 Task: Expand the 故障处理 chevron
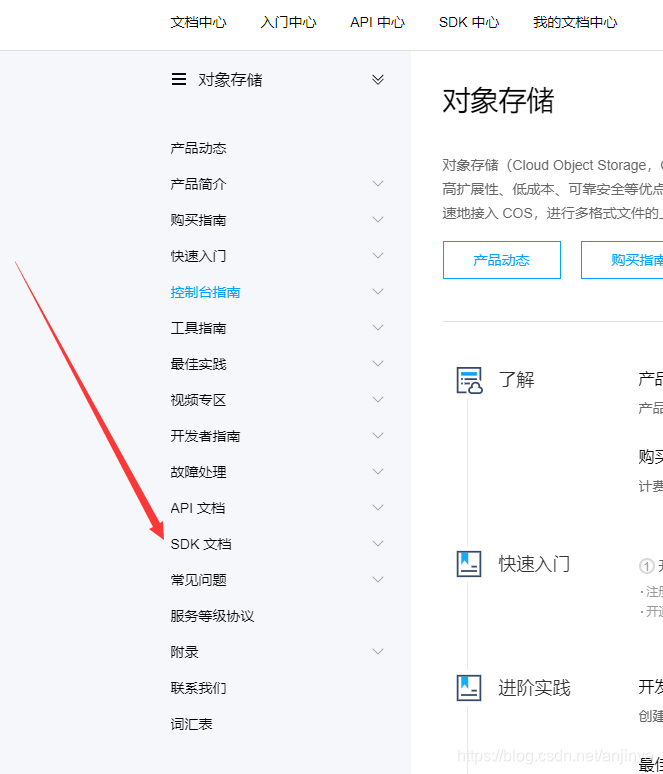click(378, 472)
